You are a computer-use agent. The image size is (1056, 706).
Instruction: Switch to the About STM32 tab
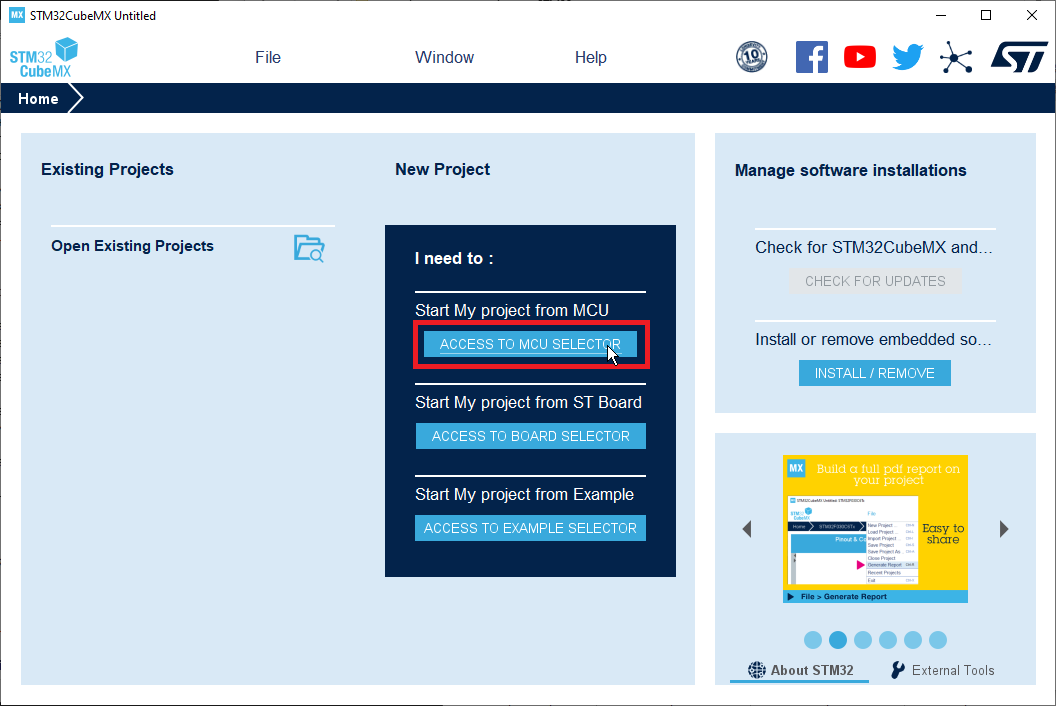(800, 670)
